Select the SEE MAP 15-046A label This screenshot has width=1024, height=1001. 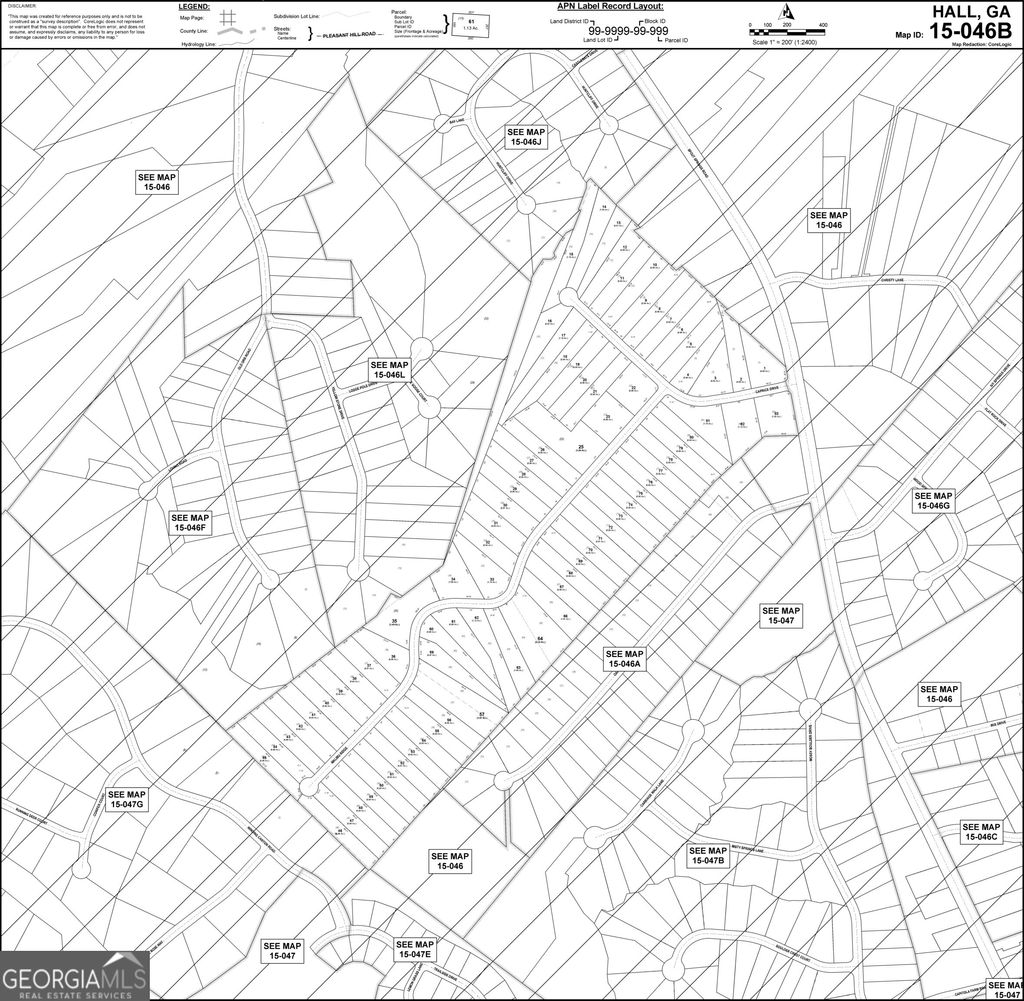624,659
